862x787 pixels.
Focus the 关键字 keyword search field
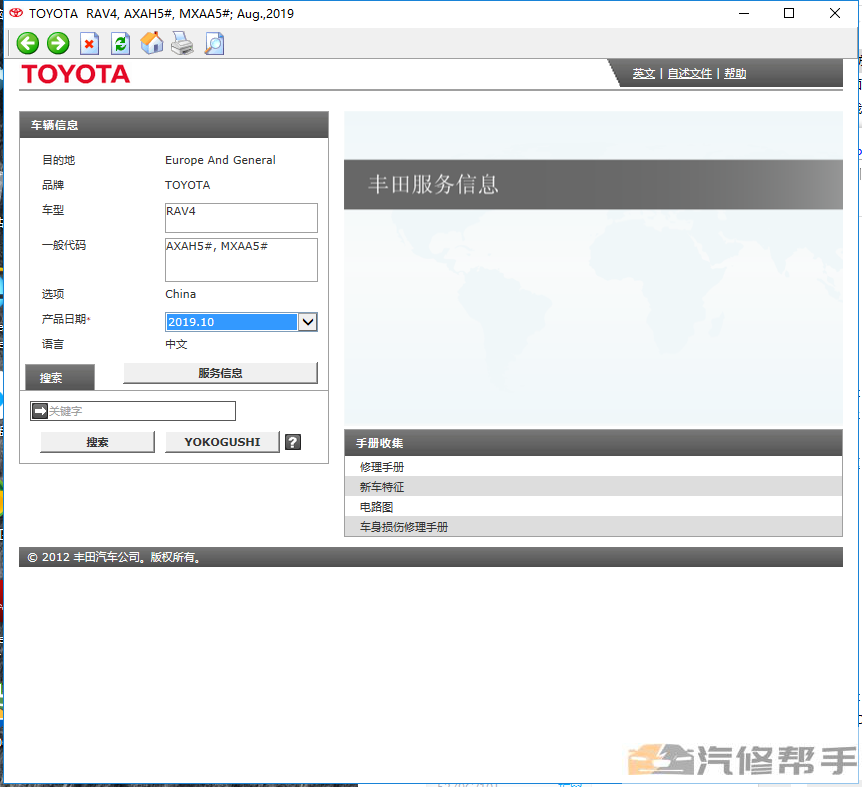133,411
